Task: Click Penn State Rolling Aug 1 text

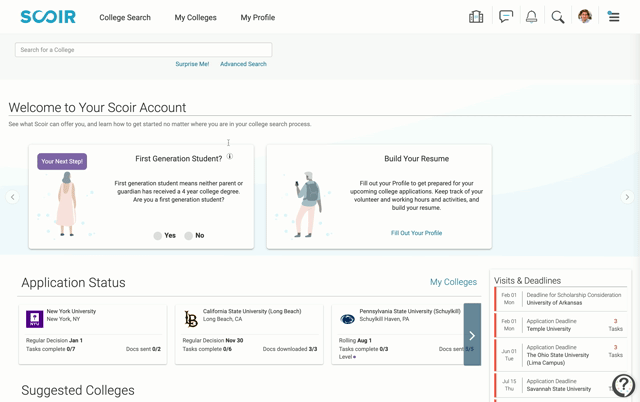Action: [x=355, y=340]
